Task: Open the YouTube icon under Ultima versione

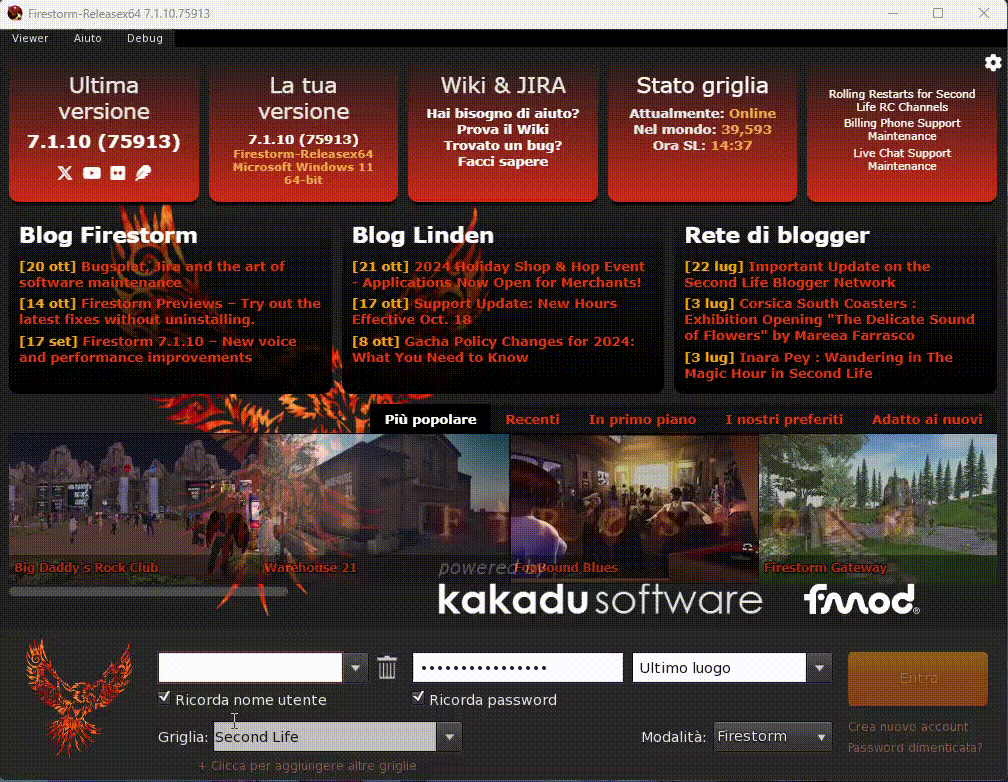Action: coord(92,173)
